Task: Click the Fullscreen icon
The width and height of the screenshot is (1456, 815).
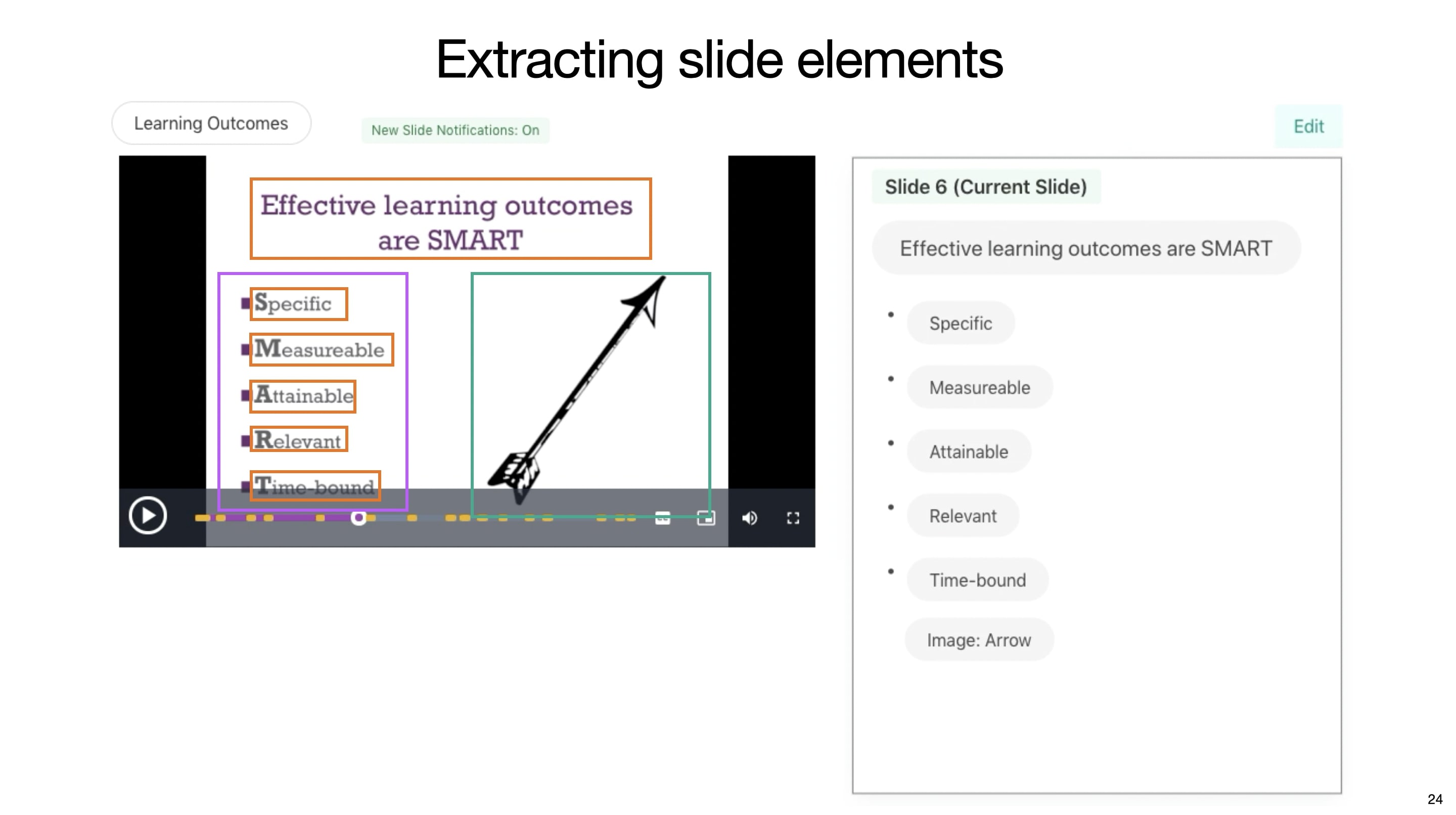Action: (x=793, y=517)
